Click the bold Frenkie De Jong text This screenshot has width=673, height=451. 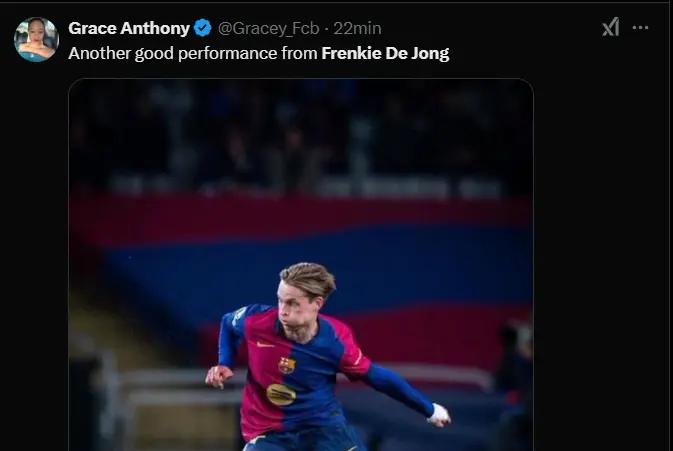click(x=385, y=53)
